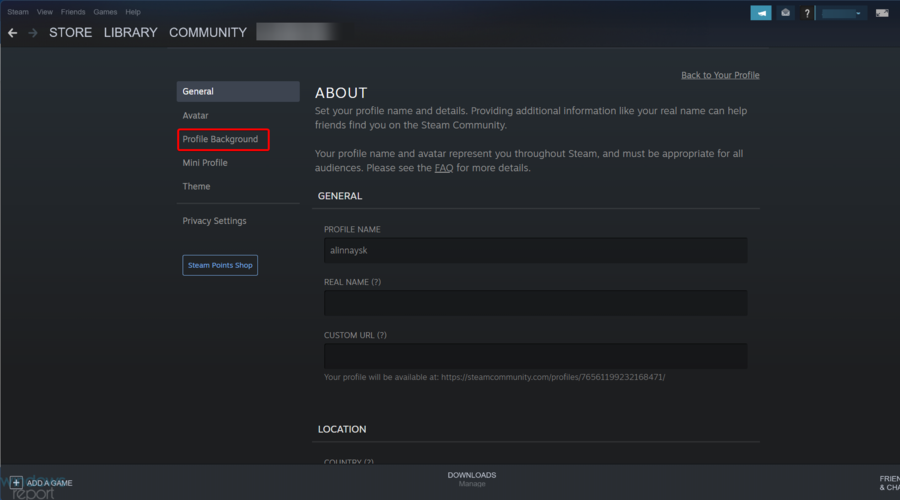Open the announcements megaphone icon
Image resolution: width=900 pixels, height=500 pixels.
[761, 13]
